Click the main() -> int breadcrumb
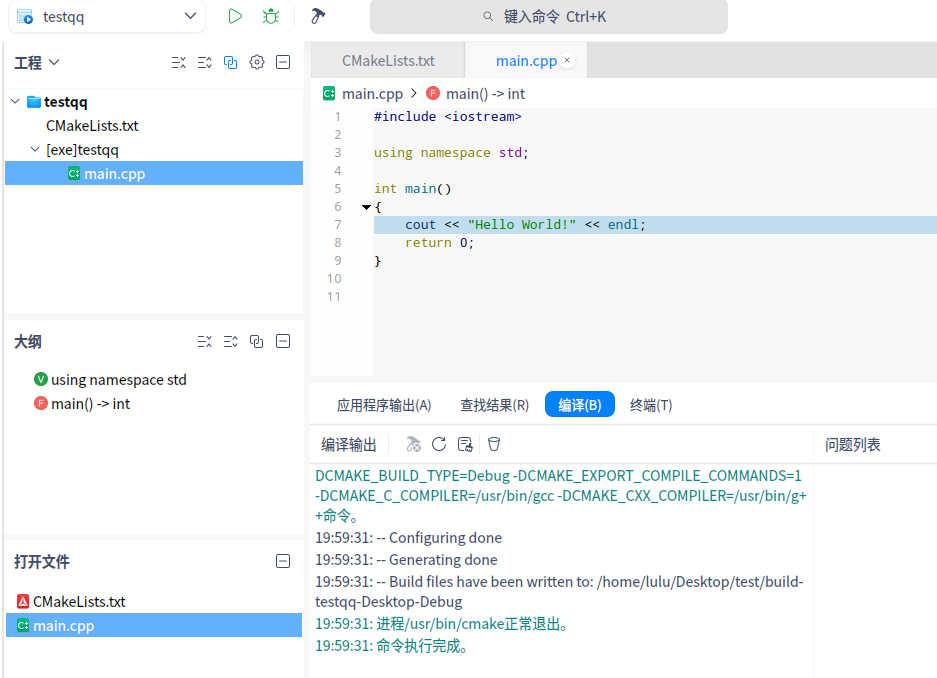The width and height of the screenshot is (937, 678). (485, 93)
